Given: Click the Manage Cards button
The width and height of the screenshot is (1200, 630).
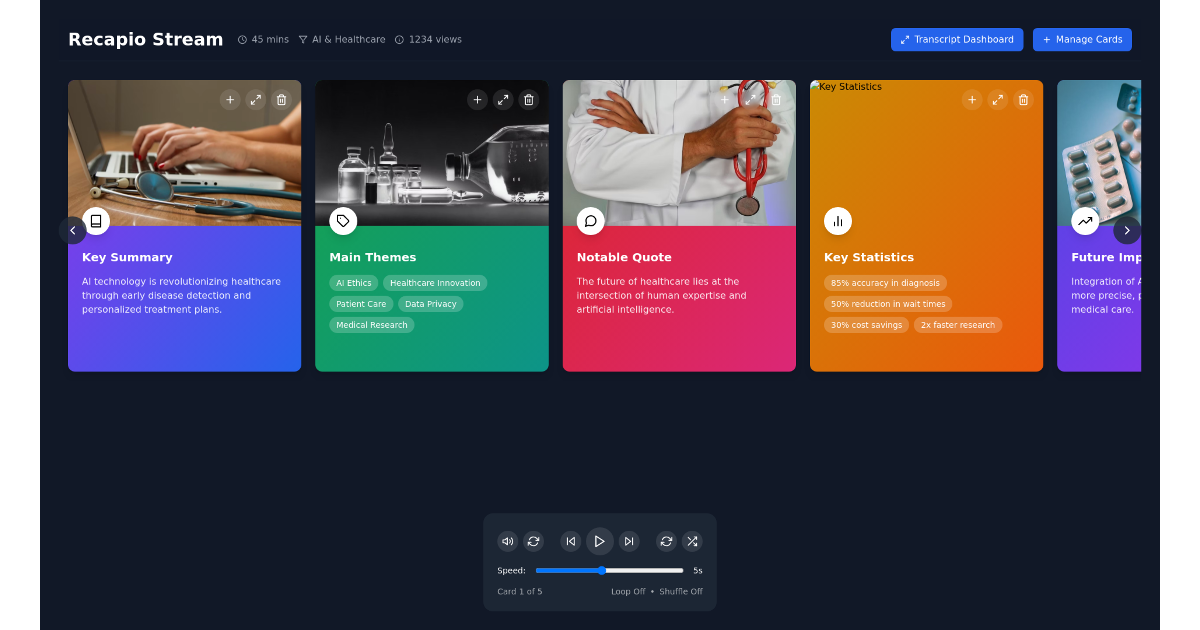Looking at the screenshot, I should [x=1082, y=39].
